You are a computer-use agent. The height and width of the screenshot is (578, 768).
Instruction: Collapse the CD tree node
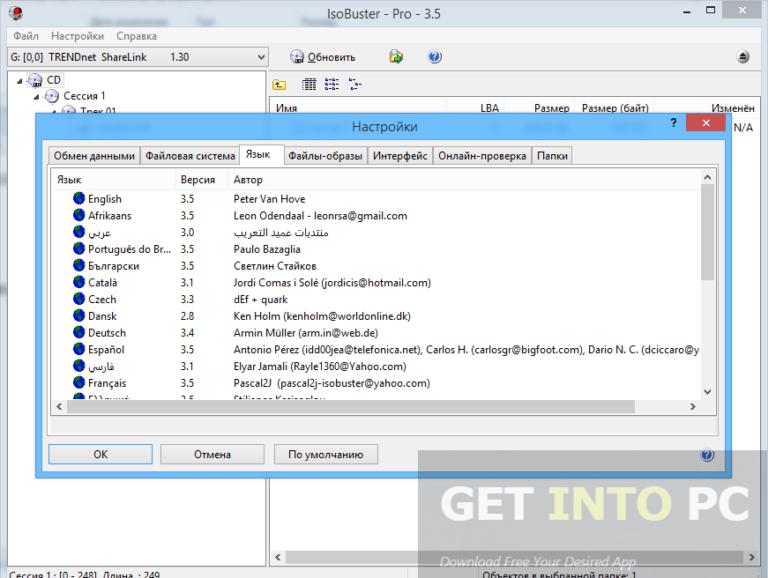tap(20, 81)
